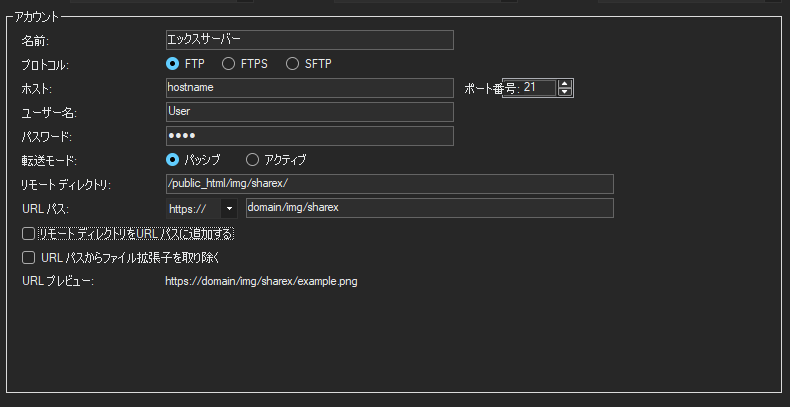Click the URL preview text https://domain/img/sharex/example.png
The height and width of the screenshot is (407, 790).
(x=261, y=282)
